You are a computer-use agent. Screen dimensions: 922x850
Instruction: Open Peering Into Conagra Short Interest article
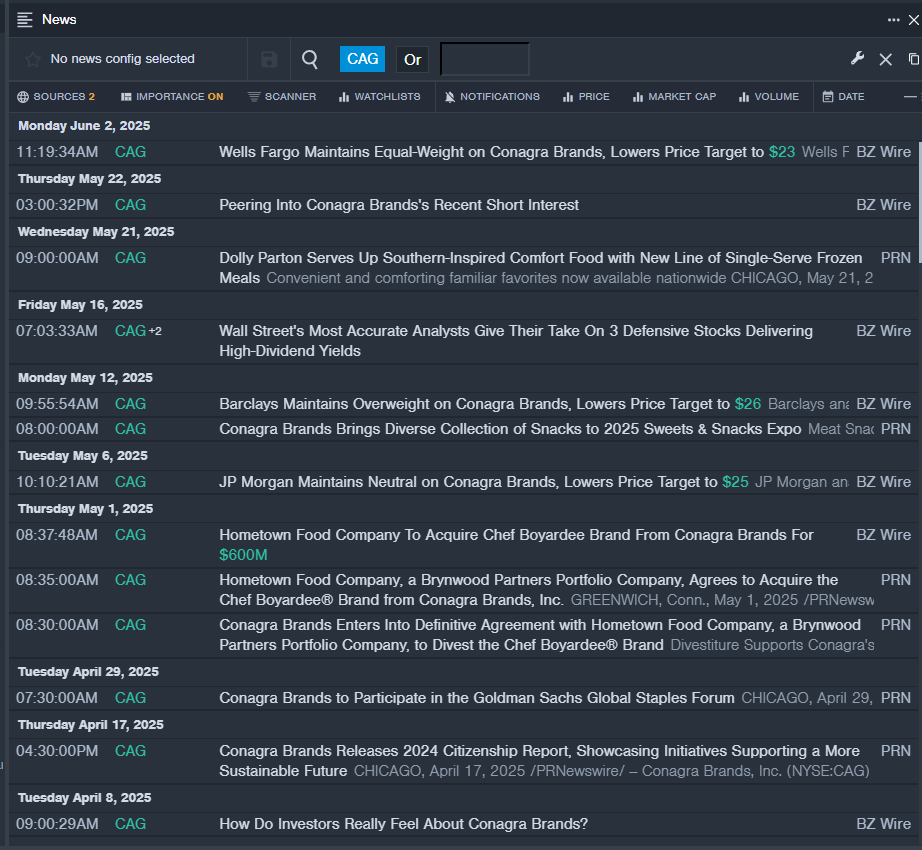(399, 205)
